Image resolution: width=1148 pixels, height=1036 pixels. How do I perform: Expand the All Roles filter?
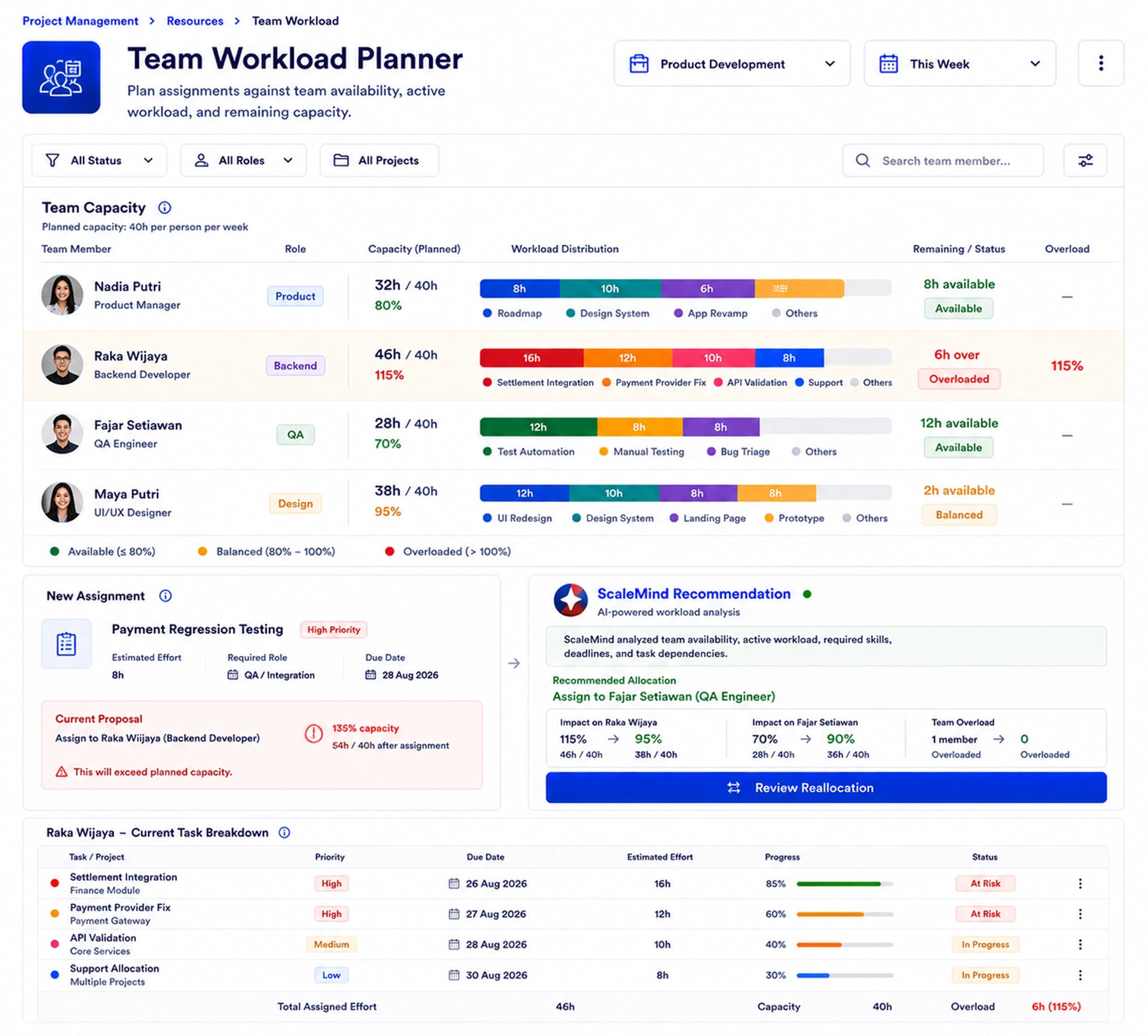(x=243, y=161)
